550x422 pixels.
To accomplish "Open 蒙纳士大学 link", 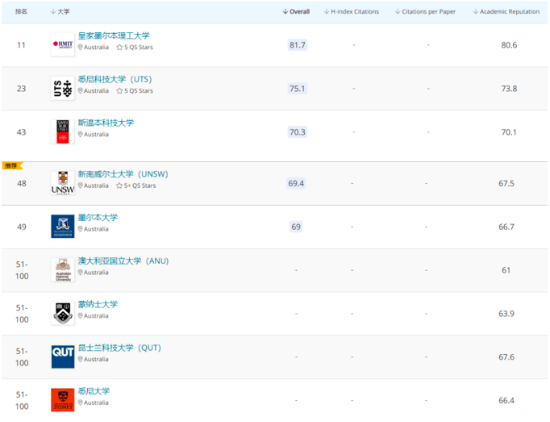I will [x=98, y=304].
